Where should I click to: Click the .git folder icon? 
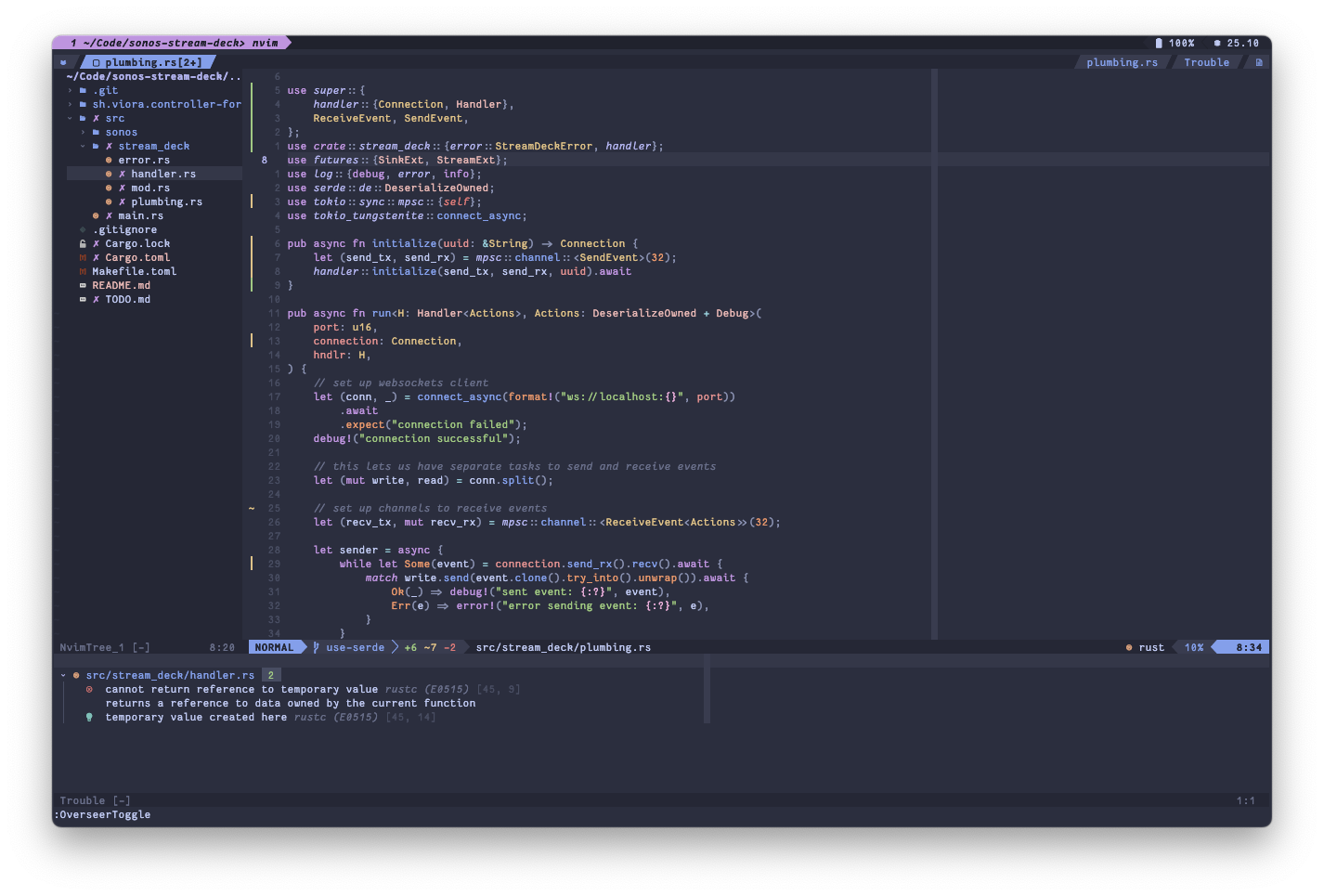[83, 91]
